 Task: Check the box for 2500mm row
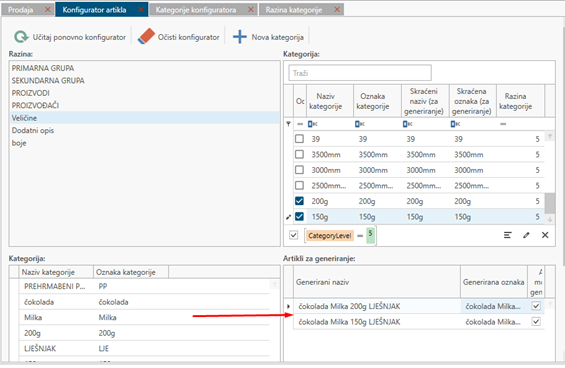(x=299, y=185)
